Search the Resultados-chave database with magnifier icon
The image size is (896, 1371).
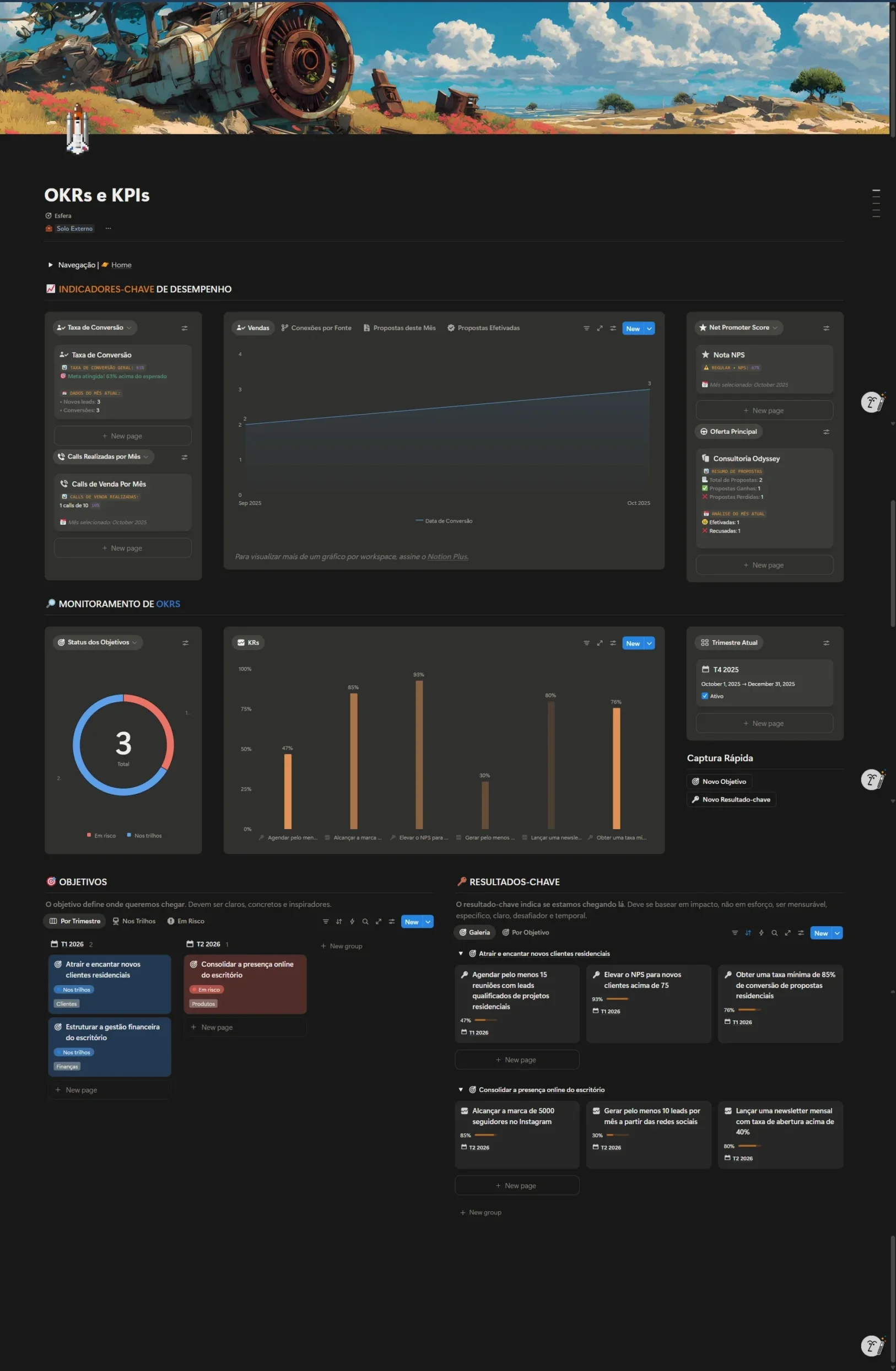[774, 933]
